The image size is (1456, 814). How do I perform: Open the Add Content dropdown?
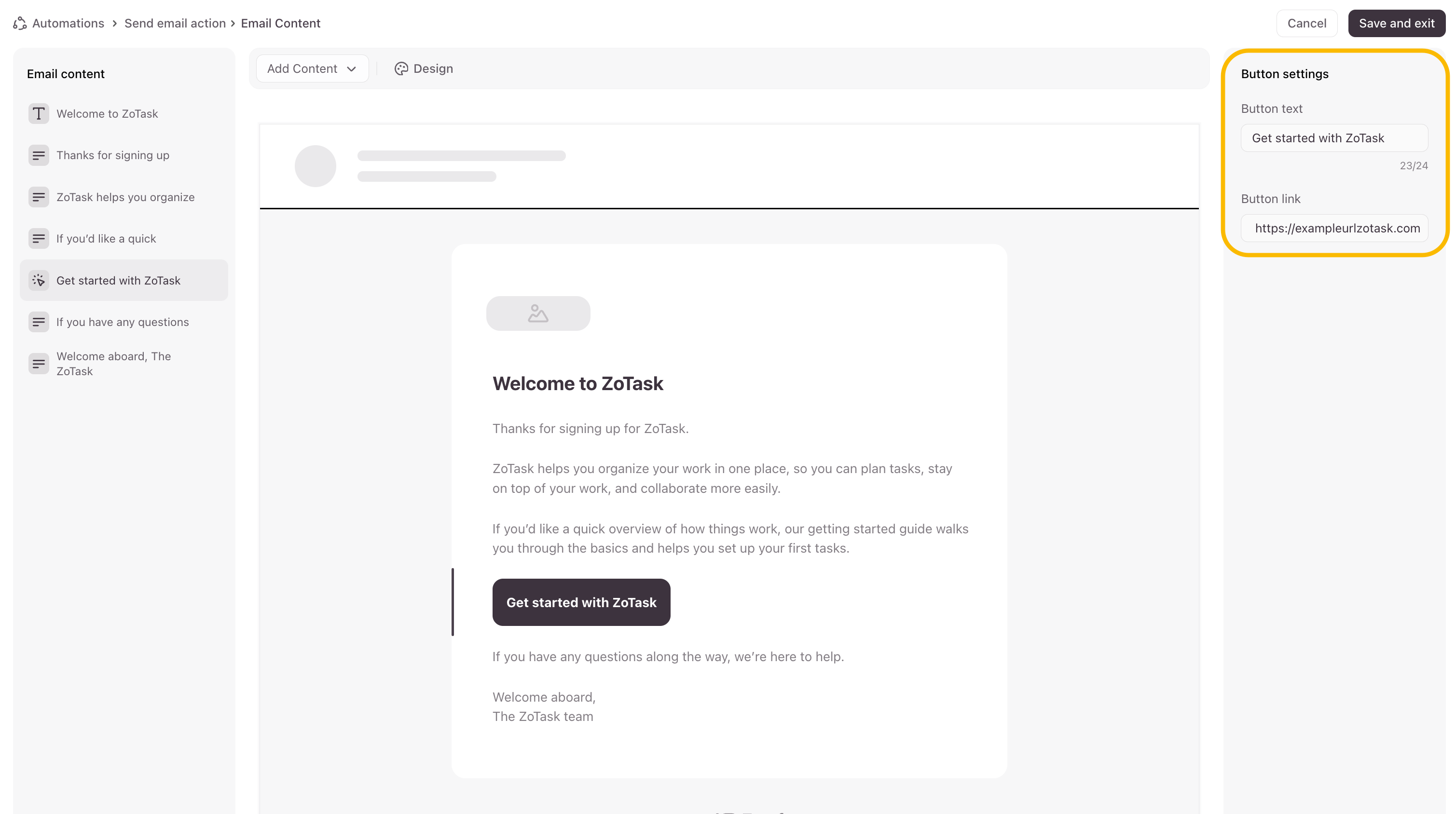point(312,68)
